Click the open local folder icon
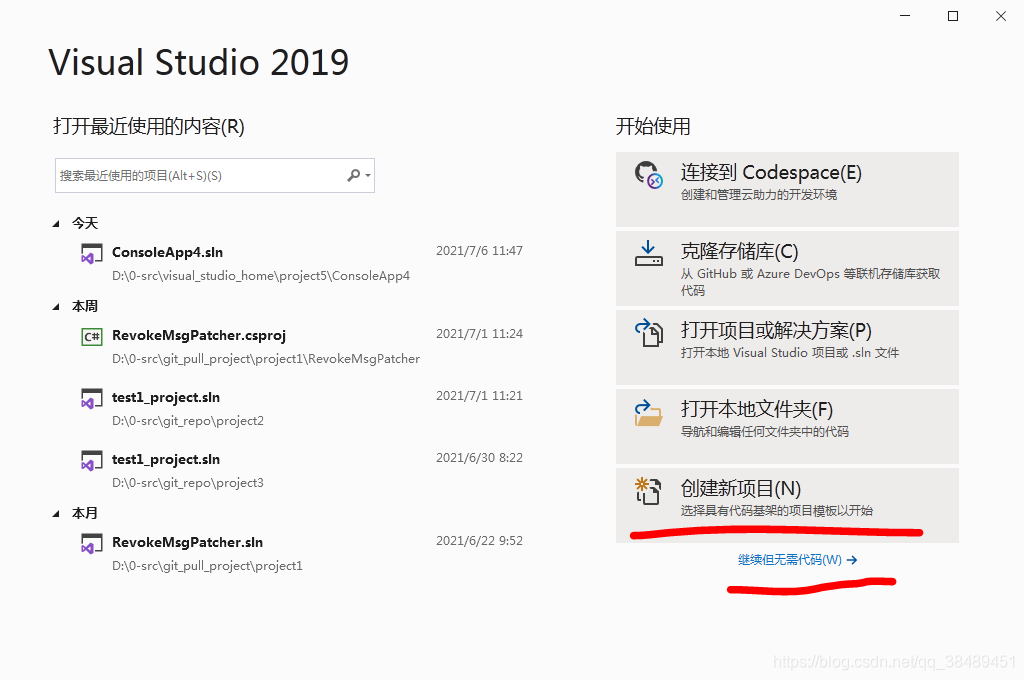The width and height of the screenshot is (1024, 680). (648, 412)
